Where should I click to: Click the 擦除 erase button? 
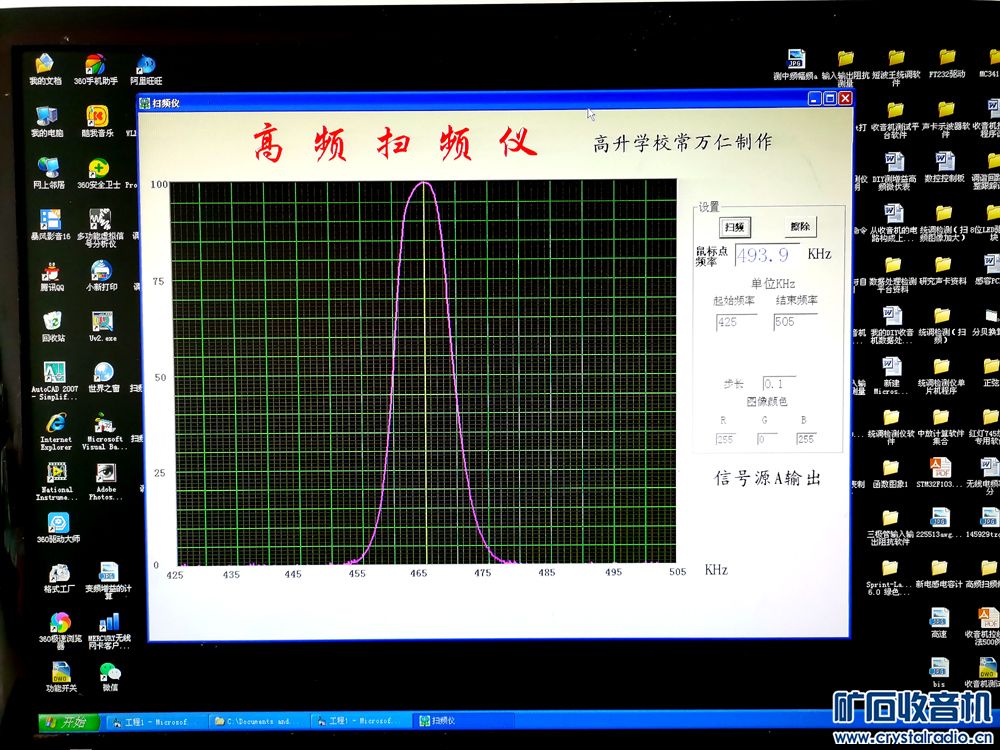tap(800, 226)
